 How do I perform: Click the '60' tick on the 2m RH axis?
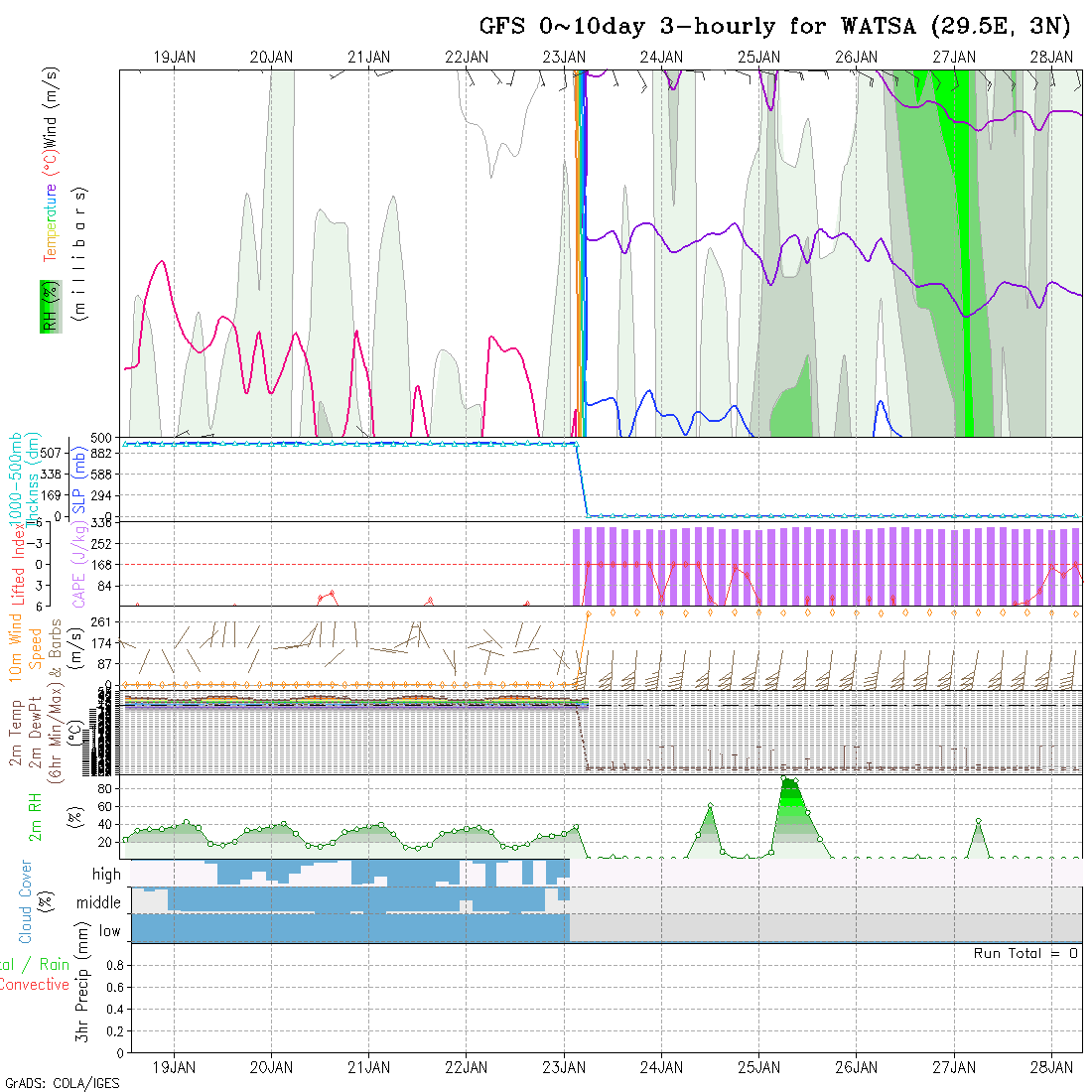coord(104,806)
